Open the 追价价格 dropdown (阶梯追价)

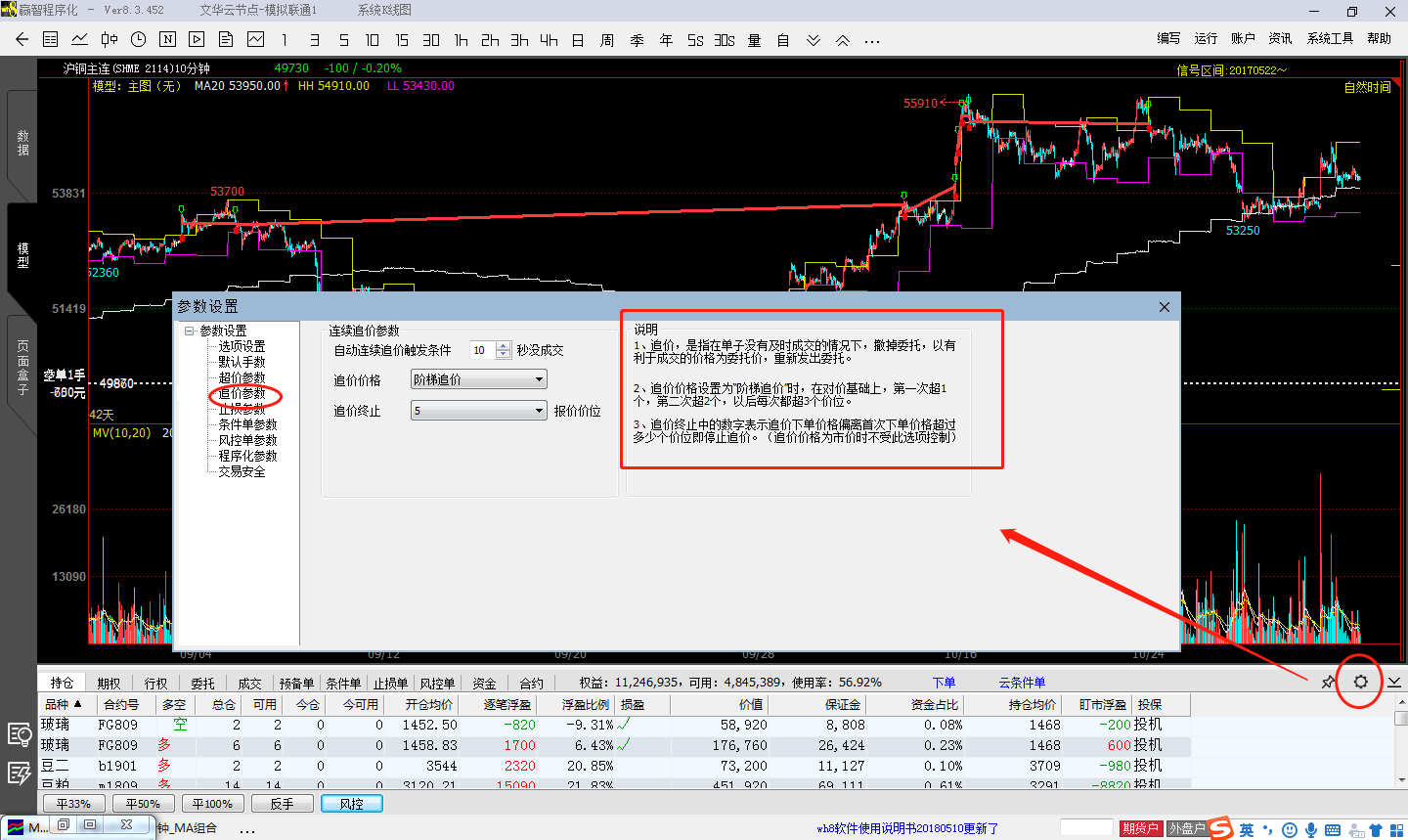click(478, 379)
